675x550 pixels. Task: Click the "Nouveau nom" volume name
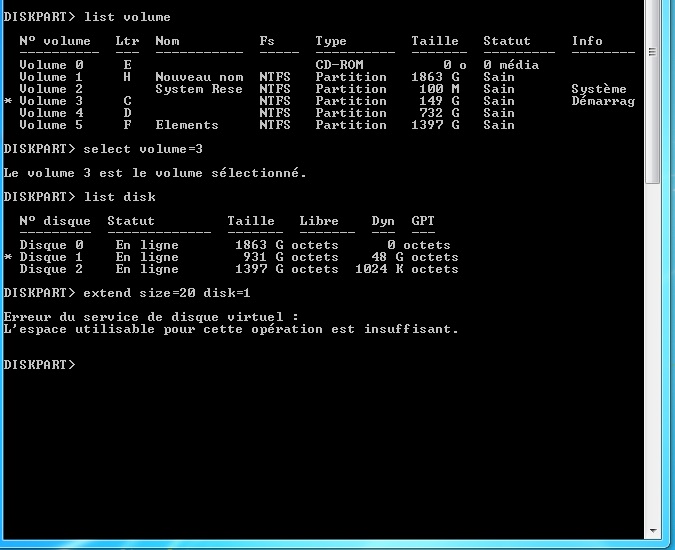pyautogui.click(x=199, y=77)
